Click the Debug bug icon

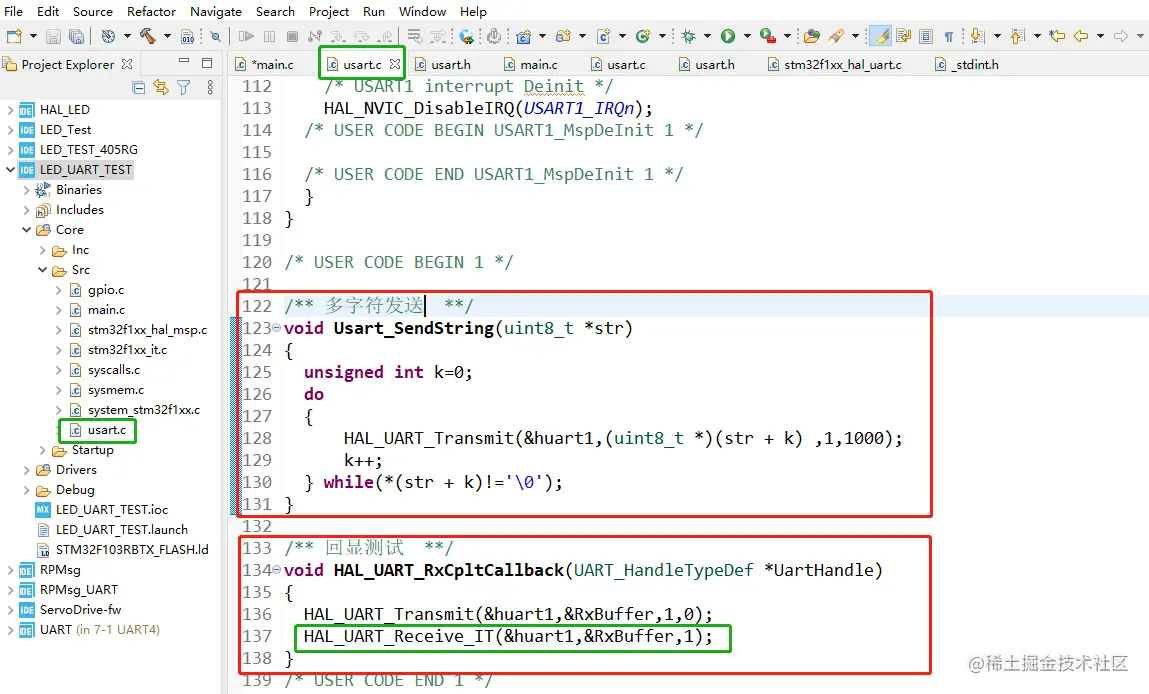[x=689, y=36]
